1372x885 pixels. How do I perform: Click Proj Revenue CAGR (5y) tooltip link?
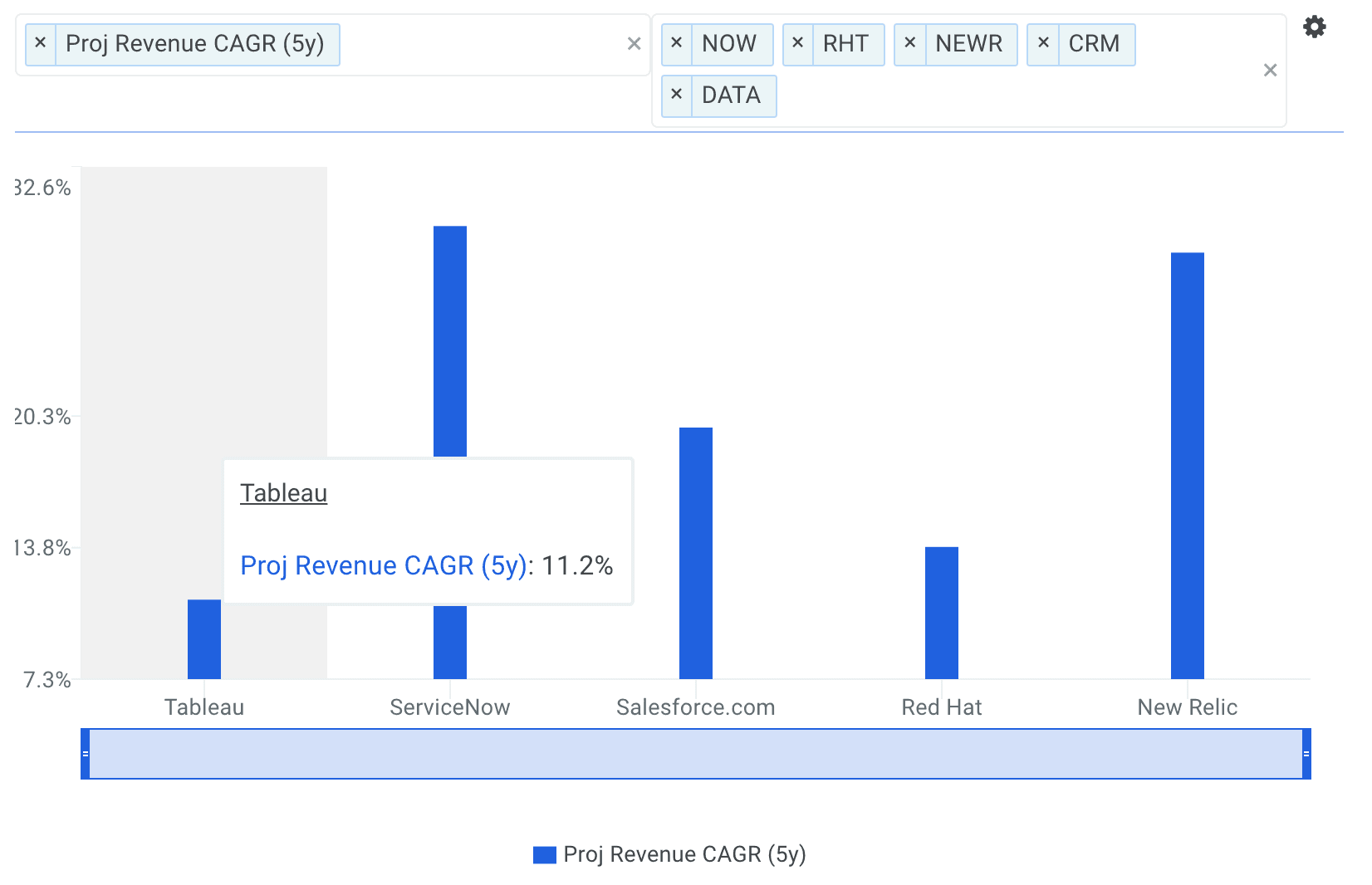coord(383,565)
